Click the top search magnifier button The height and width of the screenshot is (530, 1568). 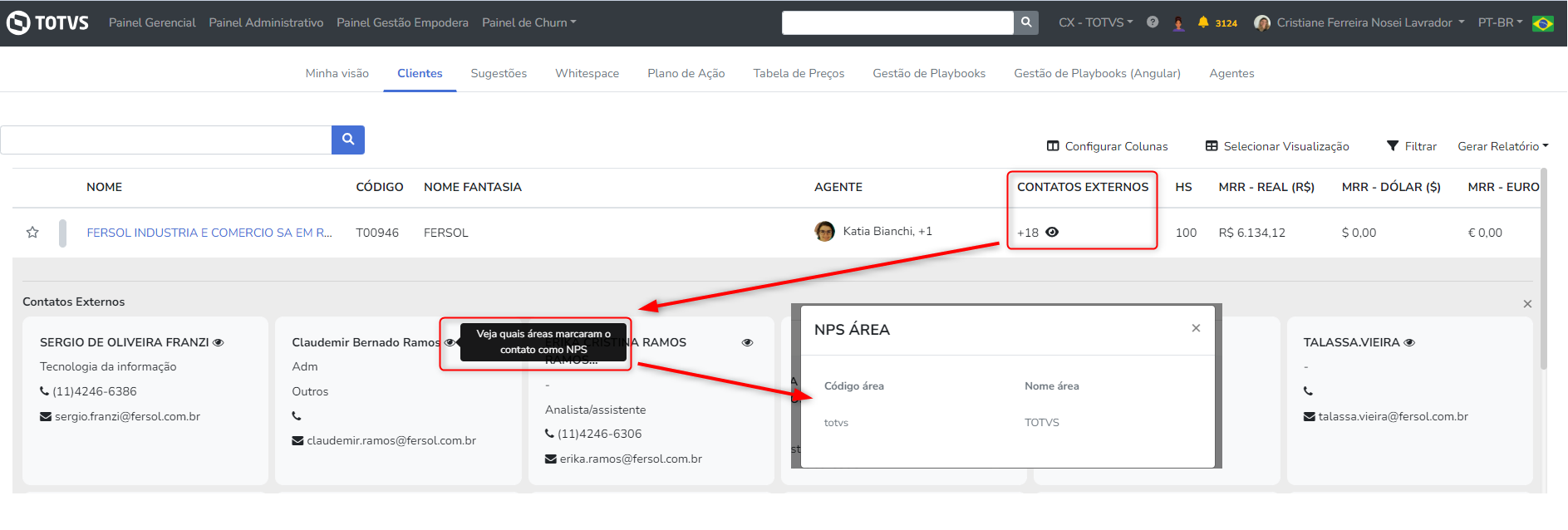[1026, 22]
